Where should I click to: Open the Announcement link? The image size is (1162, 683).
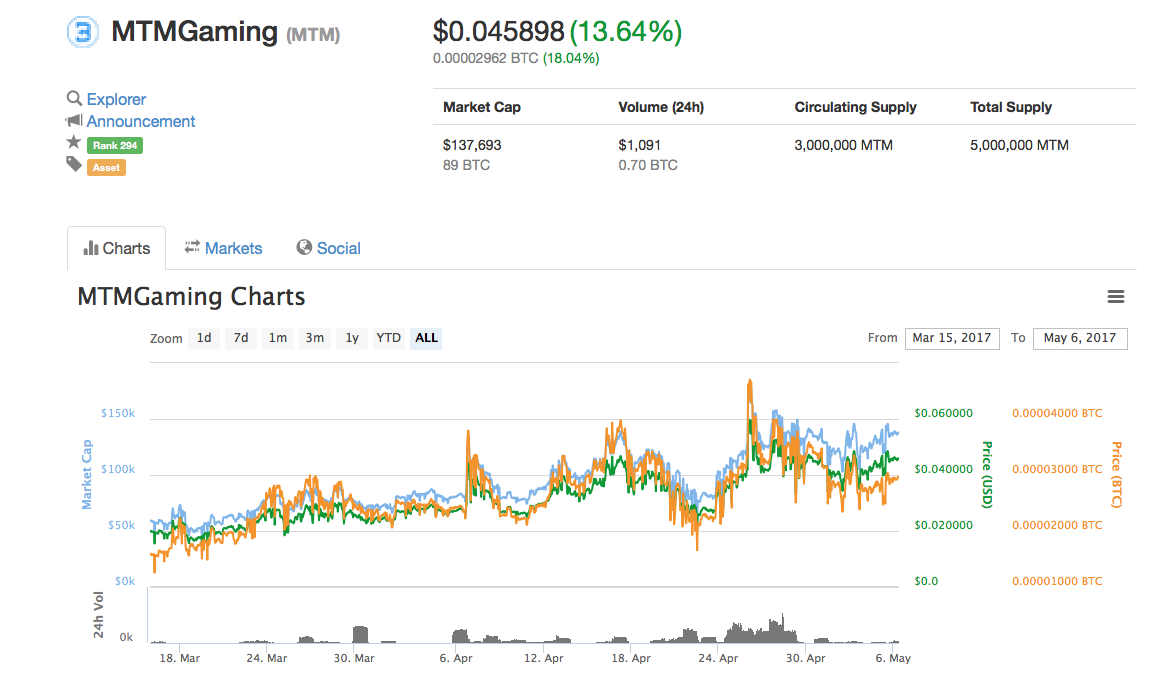pyautogui.click(x=141, y=121)
